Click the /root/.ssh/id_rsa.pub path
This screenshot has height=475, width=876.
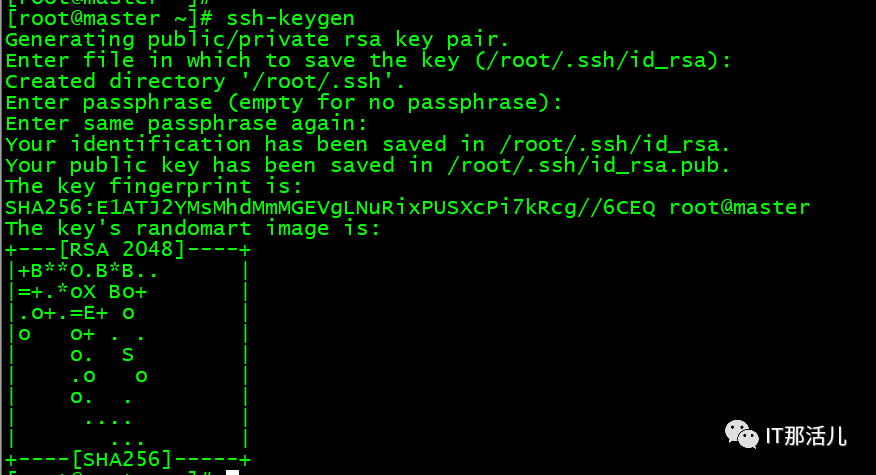[x=588, y=165]
